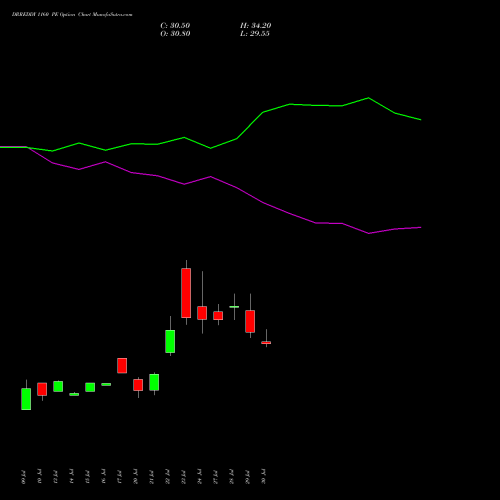Select the red candle with long upper wick
Screen dimensions: 500x500
click(202, 313)
